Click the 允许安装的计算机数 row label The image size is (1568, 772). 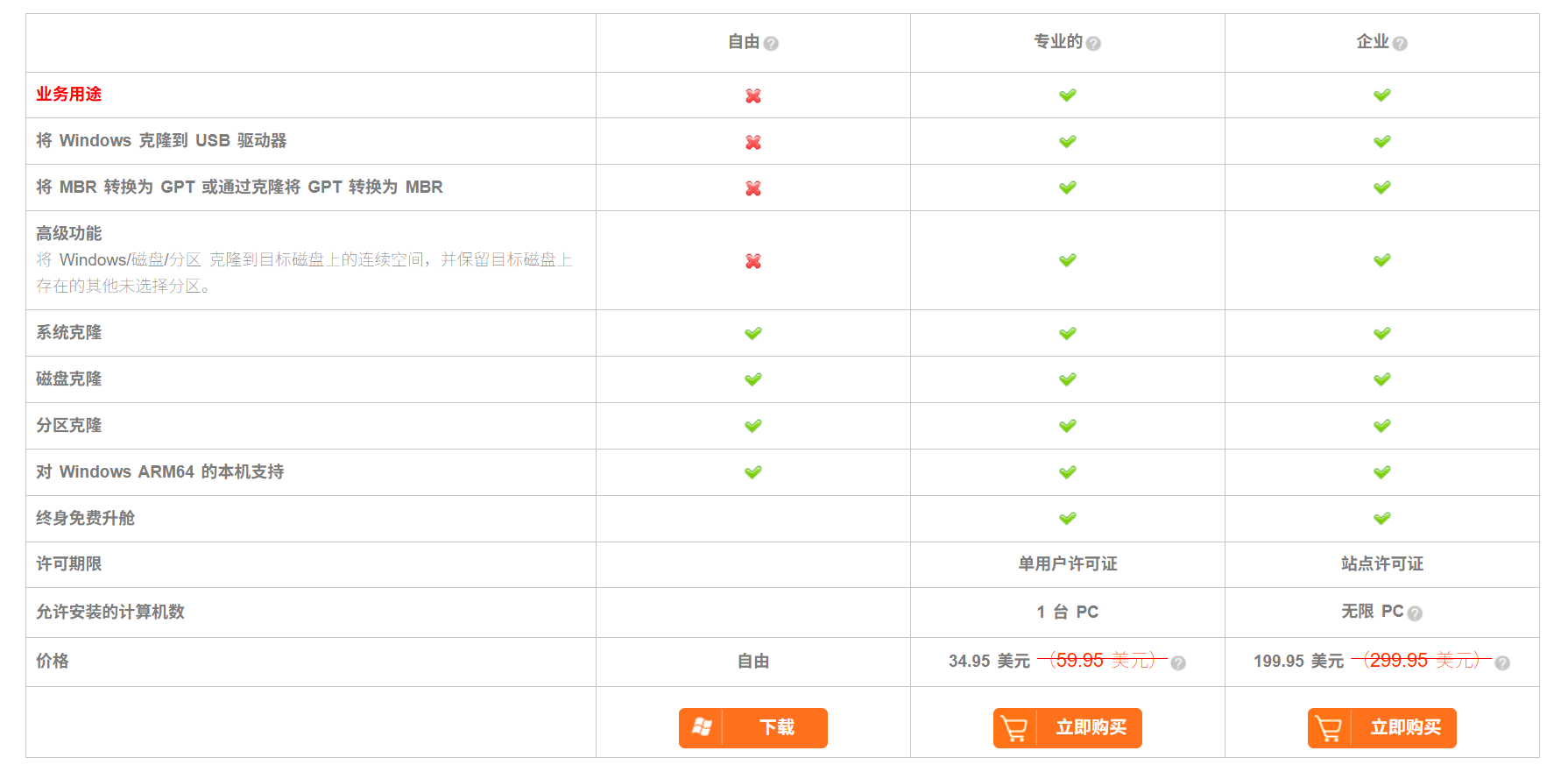pyautogui.click(x=110, y=612)
